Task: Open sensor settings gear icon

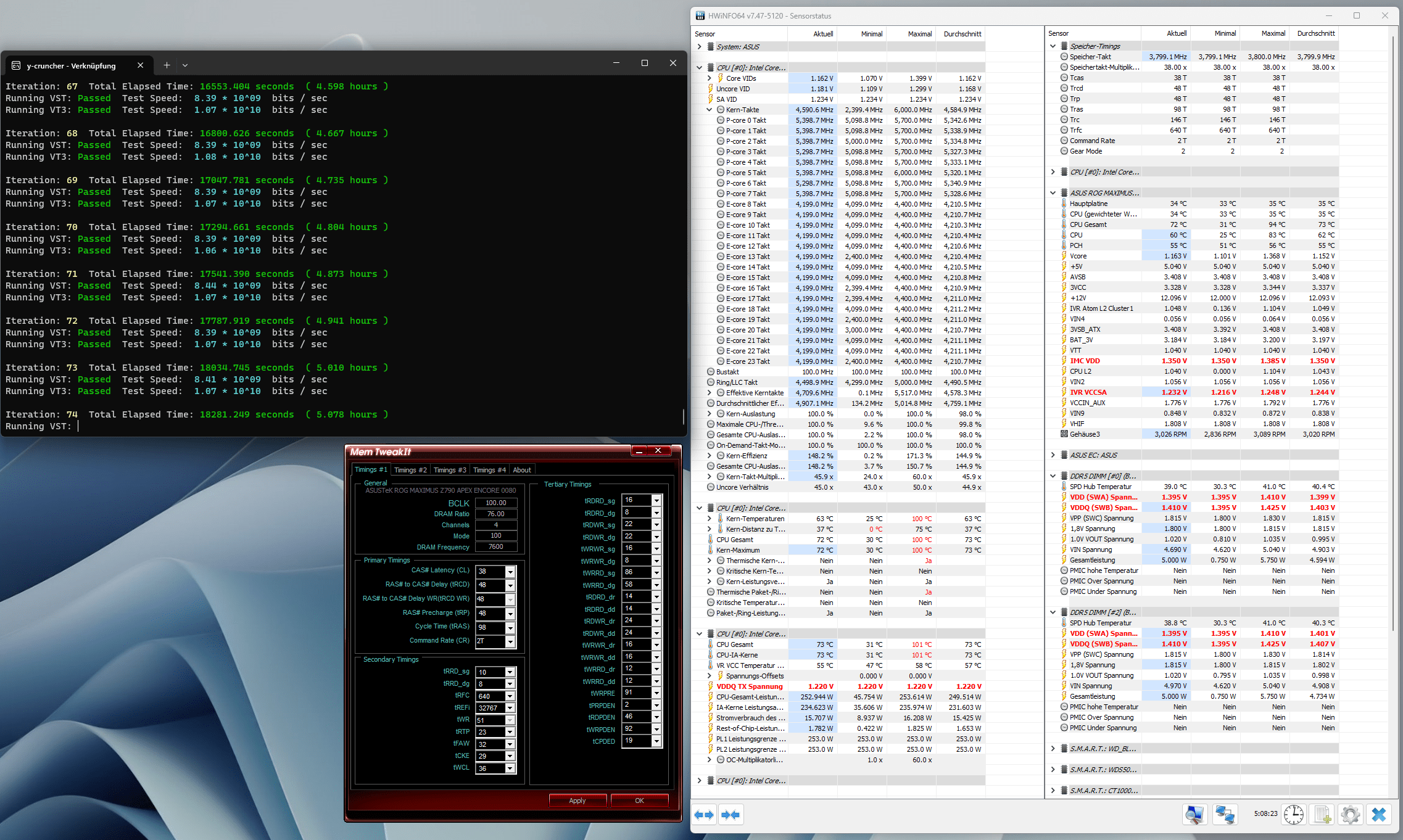Action: [x=1350, y=814]
